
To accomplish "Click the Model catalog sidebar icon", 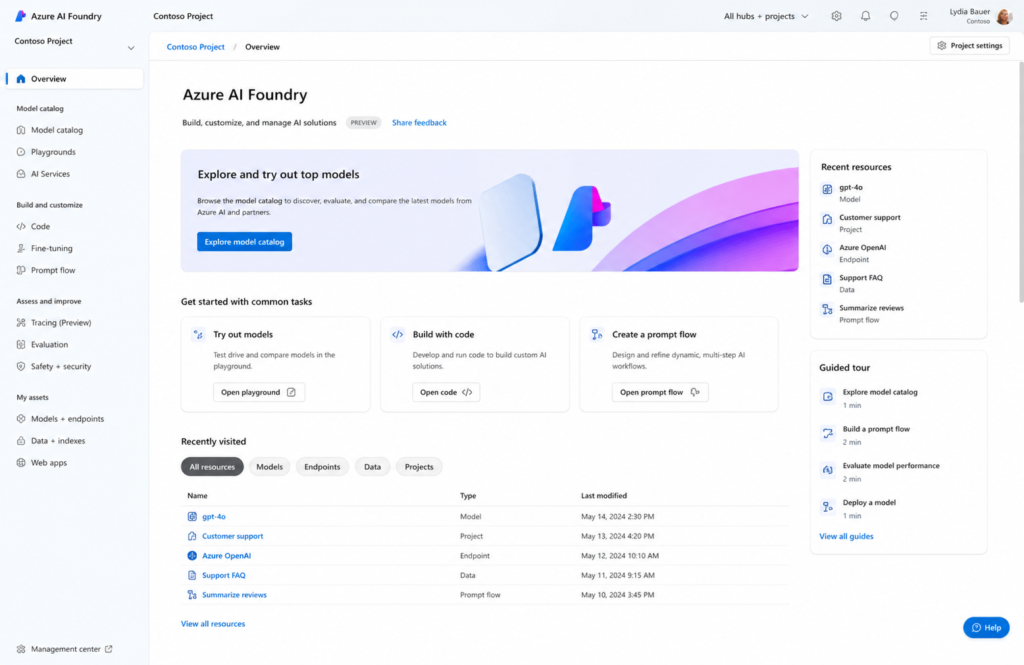I will [21, 130].
